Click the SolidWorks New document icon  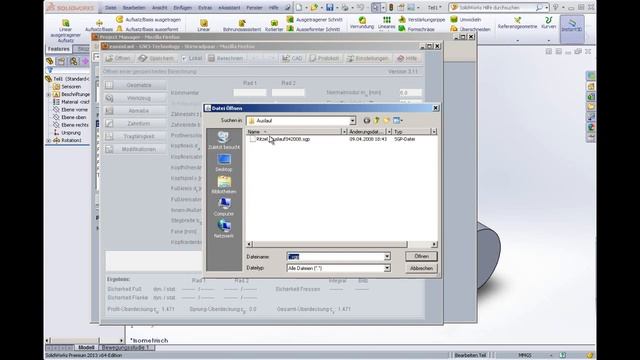tap(299, 7)
